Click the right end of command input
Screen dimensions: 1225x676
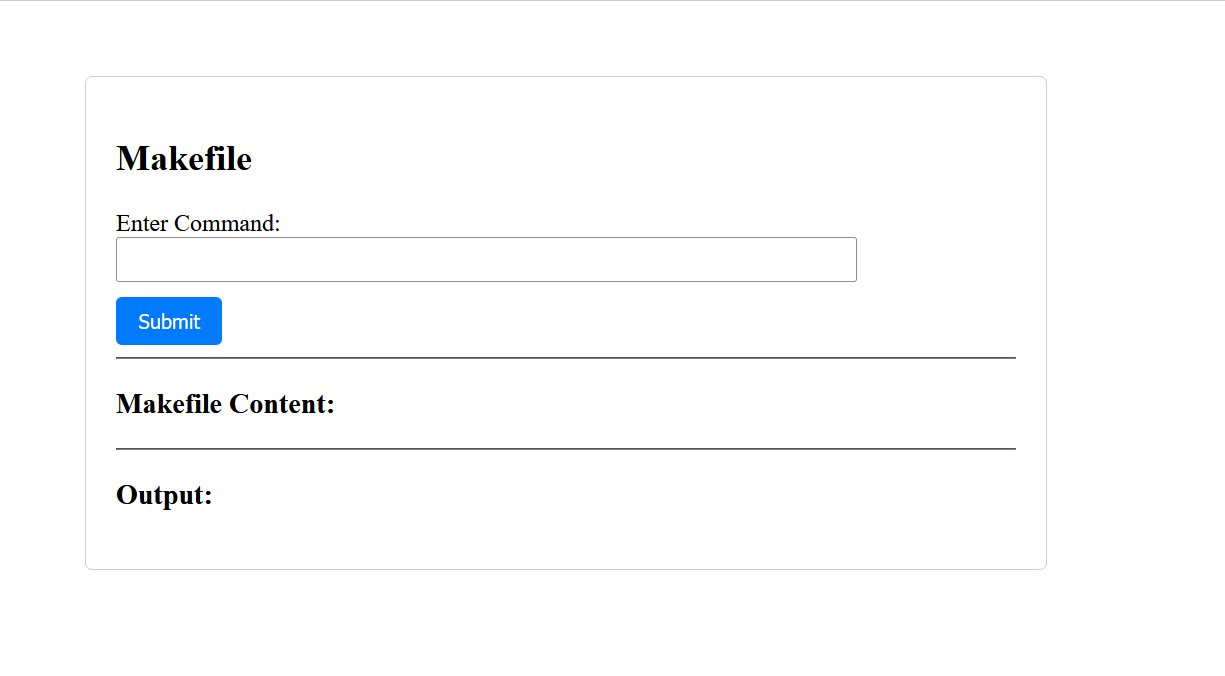pos(846,260)
